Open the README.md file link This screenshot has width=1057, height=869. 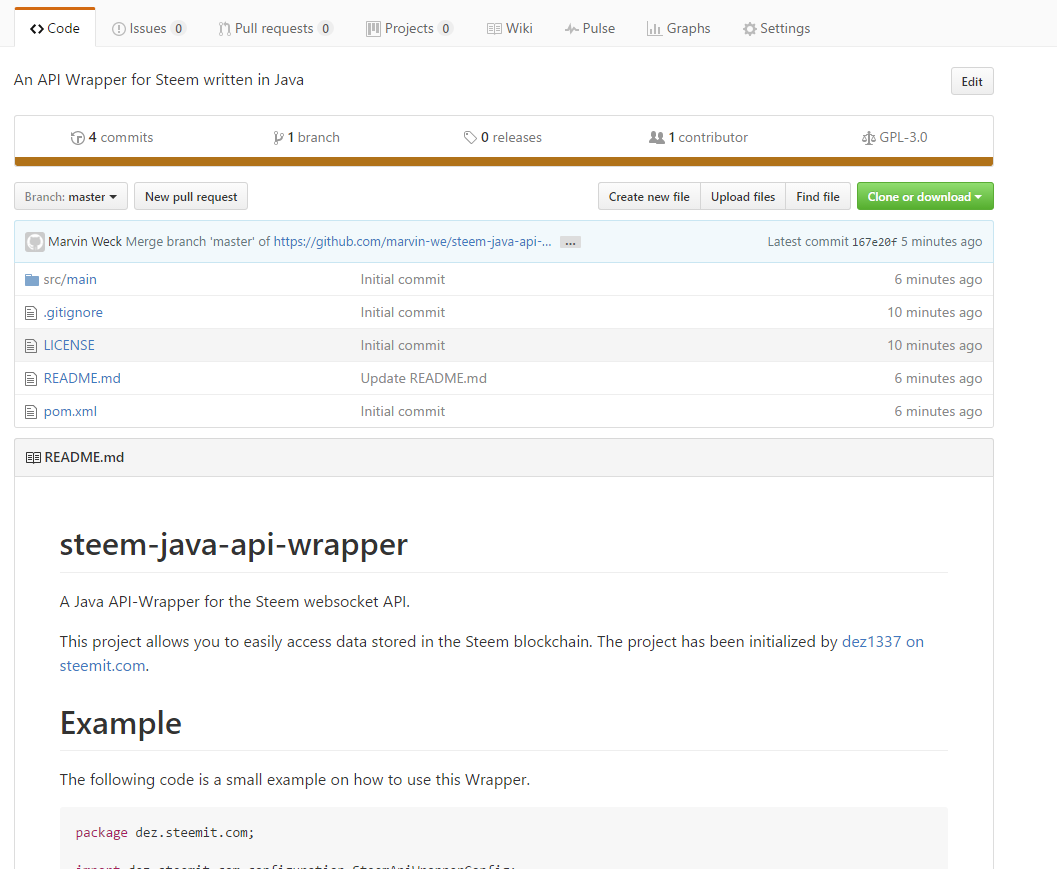pyautogui.click(x=82, y=379)
